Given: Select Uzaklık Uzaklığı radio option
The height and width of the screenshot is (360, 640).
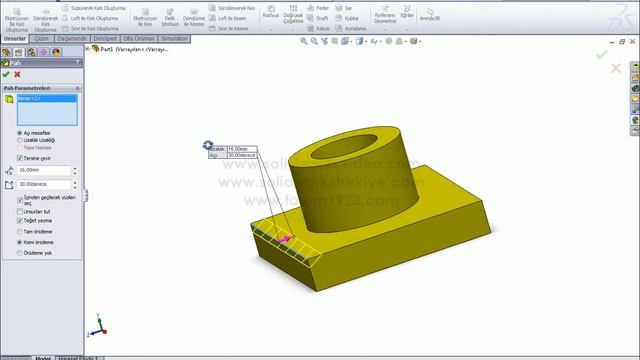Looking at the screenshot, I should (19, 140).
